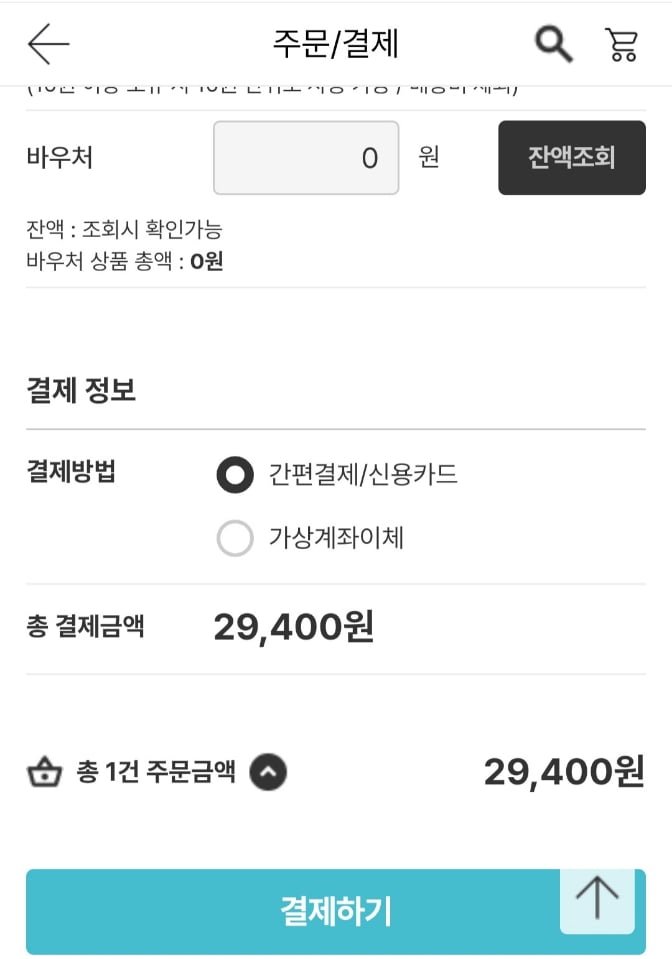Focus the 바우처 amount input field
Viewport: 672px width, 959px height.
pyautogui.click(x=306, y=158)
